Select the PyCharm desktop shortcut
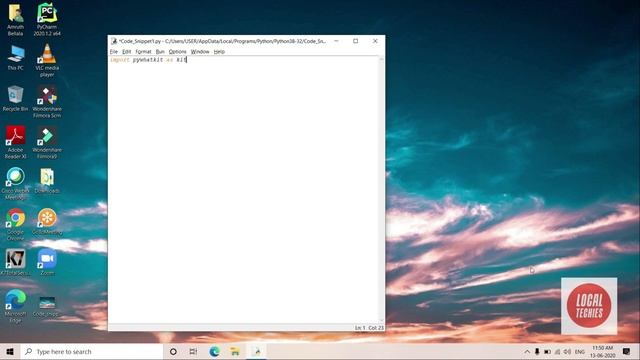Image resolution: width=640 pixels, height=360 pixels. click(x=47, y=20)
